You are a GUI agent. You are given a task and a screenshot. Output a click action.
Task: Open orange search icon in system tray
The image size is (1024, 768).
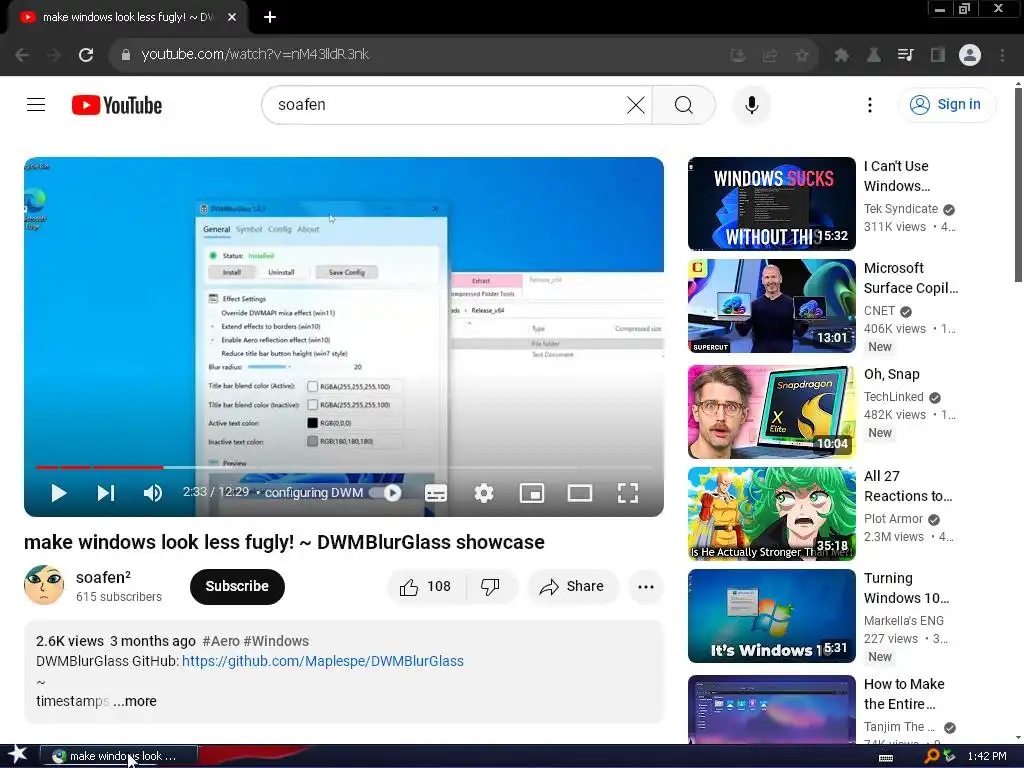coord(931,756)
